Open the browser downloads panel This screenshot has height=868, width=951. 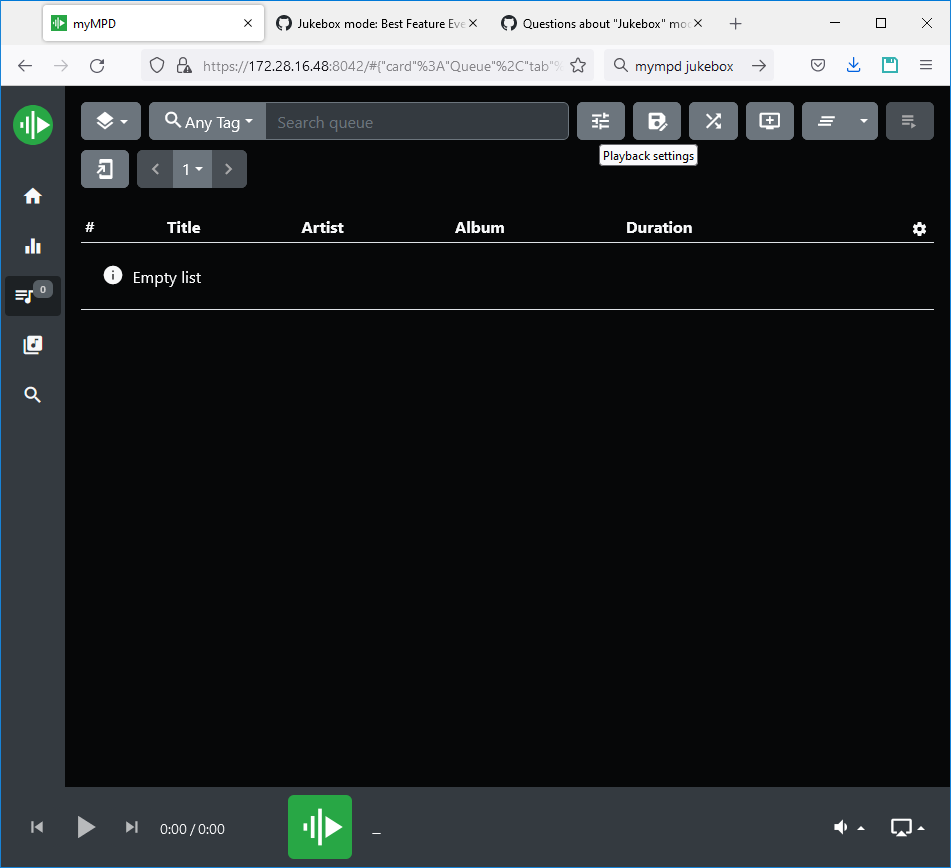[x=853, y=65]
